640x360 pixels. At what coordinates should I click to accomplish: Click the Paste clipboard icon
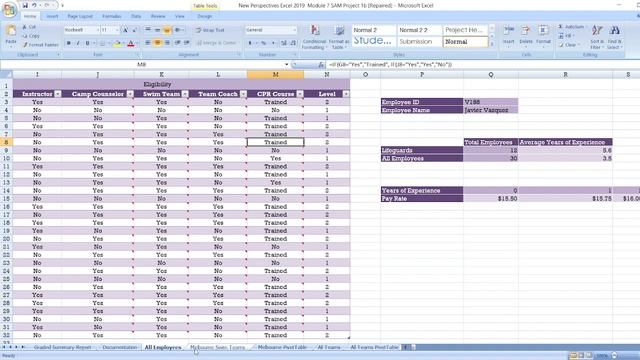tap(11, 31)
